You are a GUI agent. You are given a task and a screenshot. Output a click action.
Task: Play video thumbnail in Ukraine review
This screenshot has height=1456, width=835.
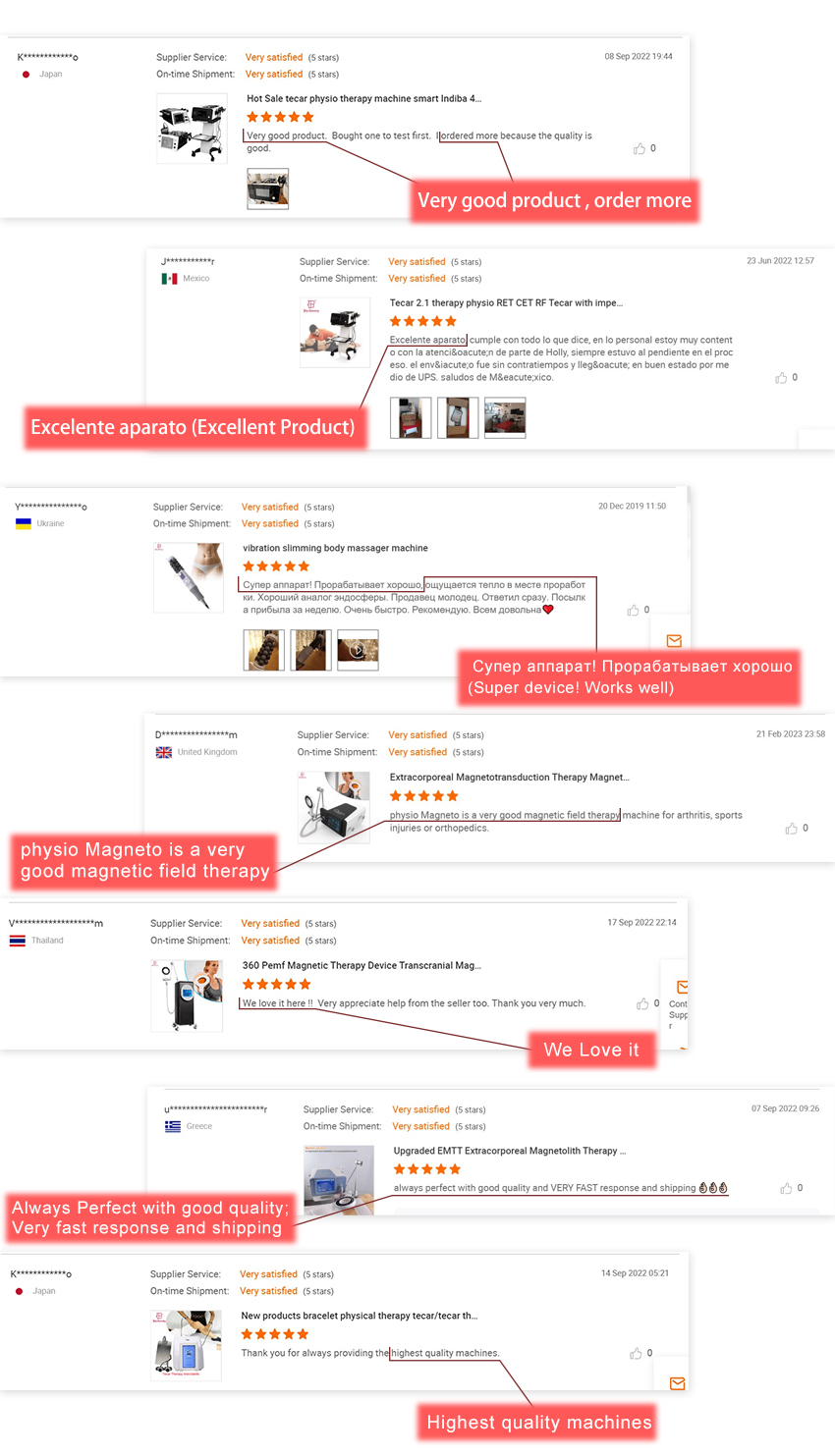(x=358, y=650)
